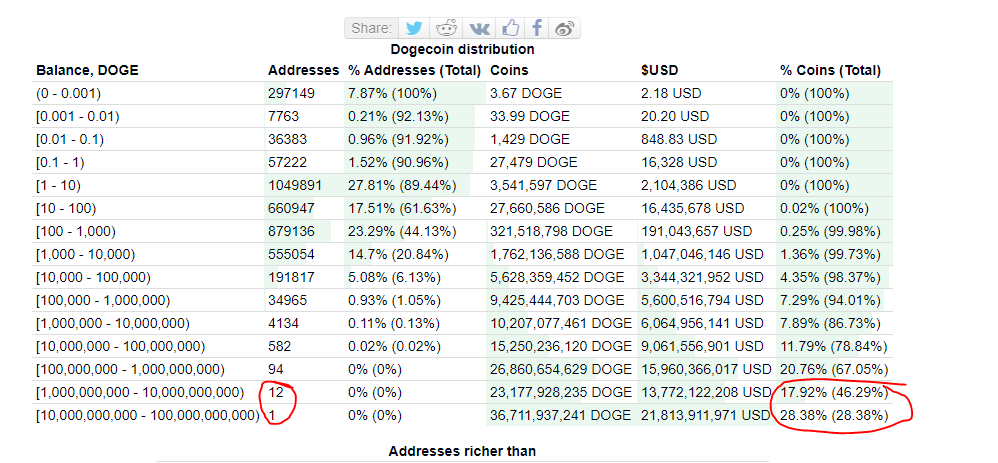
Task: Click the address count "582"
Action: 279,346
